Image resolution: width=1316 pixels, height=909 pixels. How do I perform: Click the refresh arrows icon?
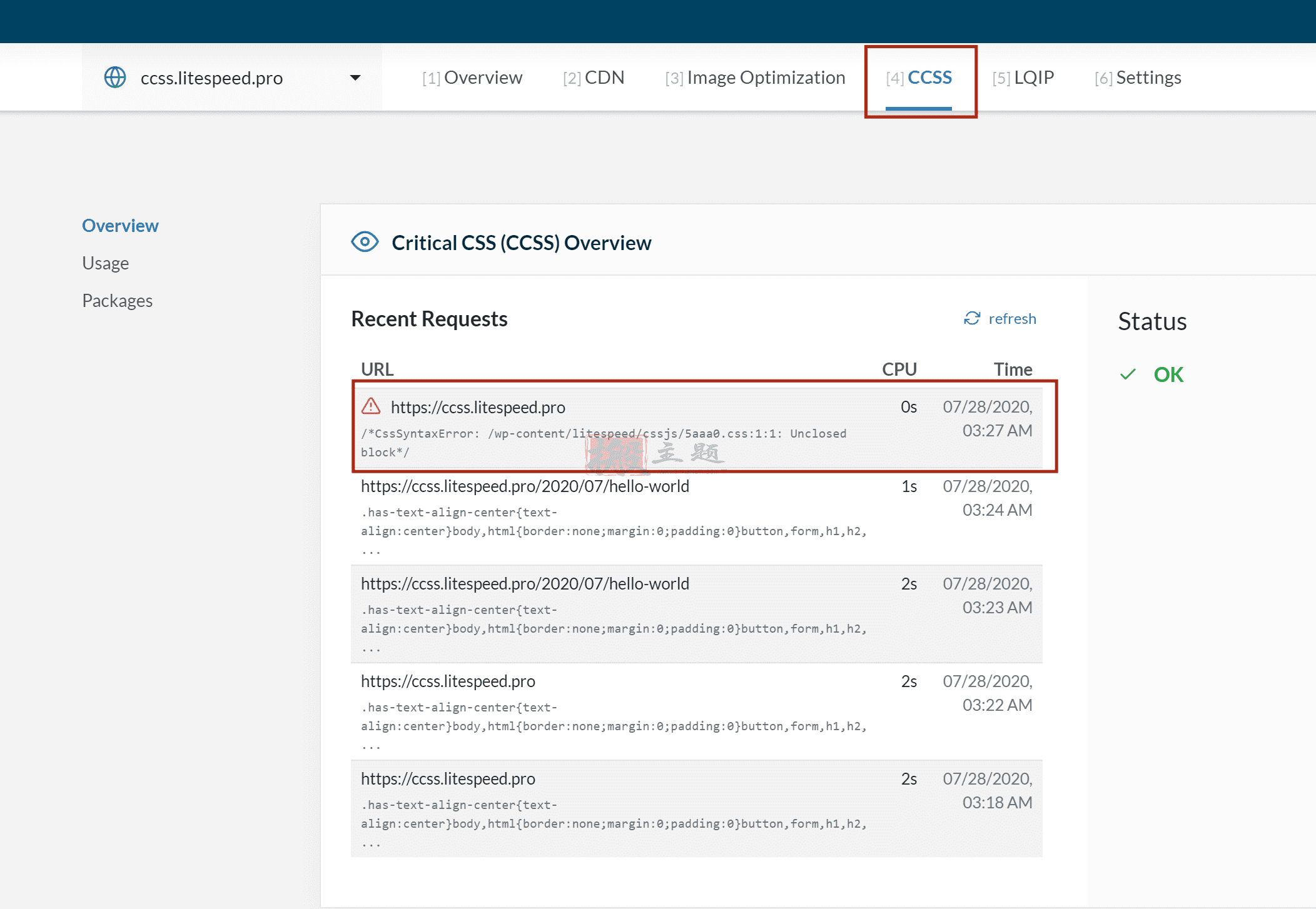[x=972, y=319]
